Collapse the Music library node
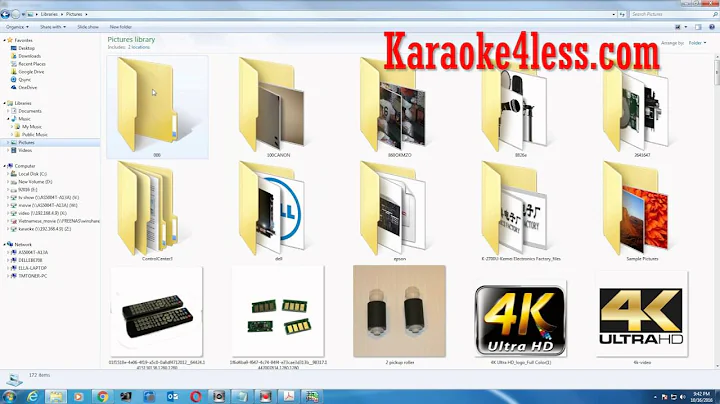Image resolution: width=720 pixels, height=404 pixels. [8, 119]
